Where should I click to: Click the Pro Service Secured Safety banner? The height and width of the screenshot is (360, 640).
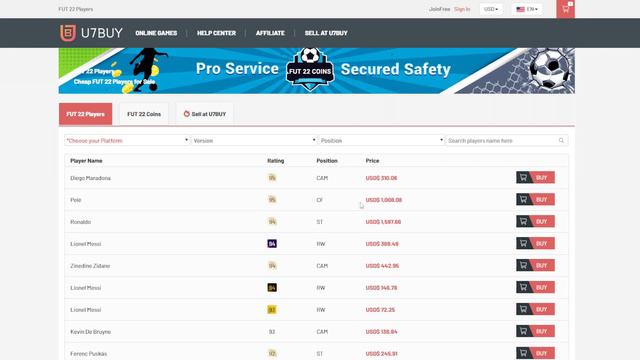[317, 71]
